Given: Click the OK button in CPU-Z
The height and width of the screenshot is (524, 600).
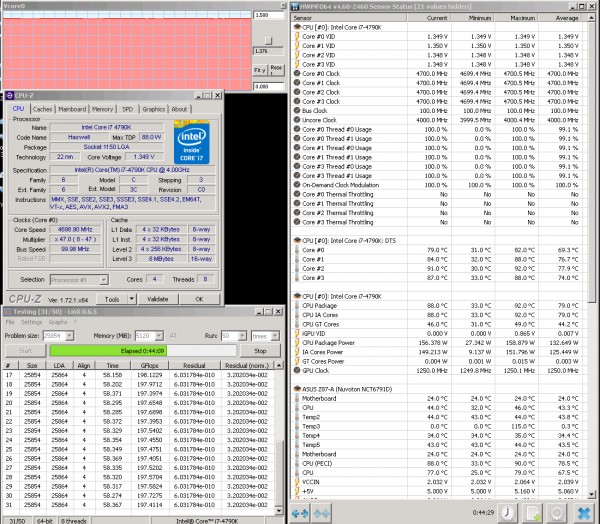Looking at the screenshot, I should (x=199, y=299).
